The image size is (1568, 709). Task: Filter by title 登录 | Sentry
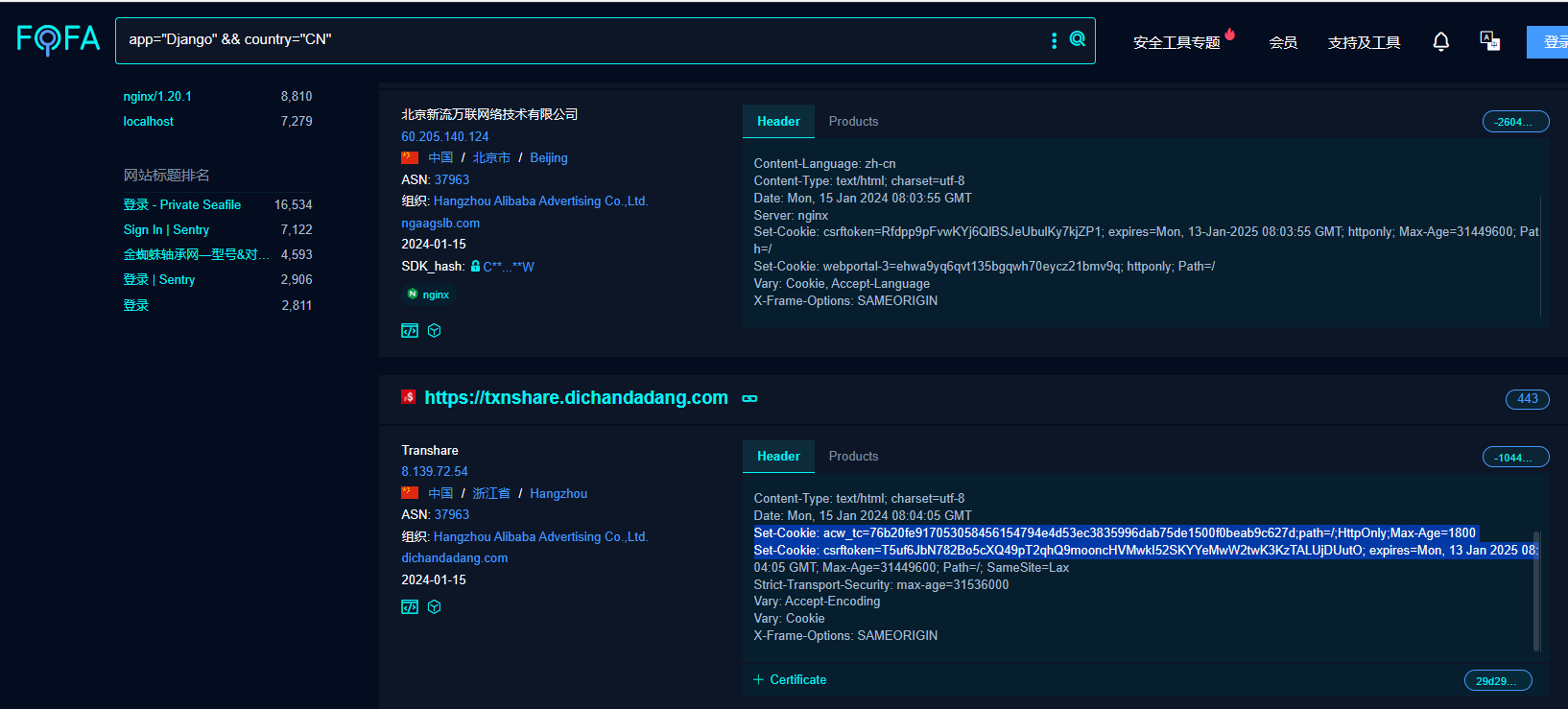[159, 279]
